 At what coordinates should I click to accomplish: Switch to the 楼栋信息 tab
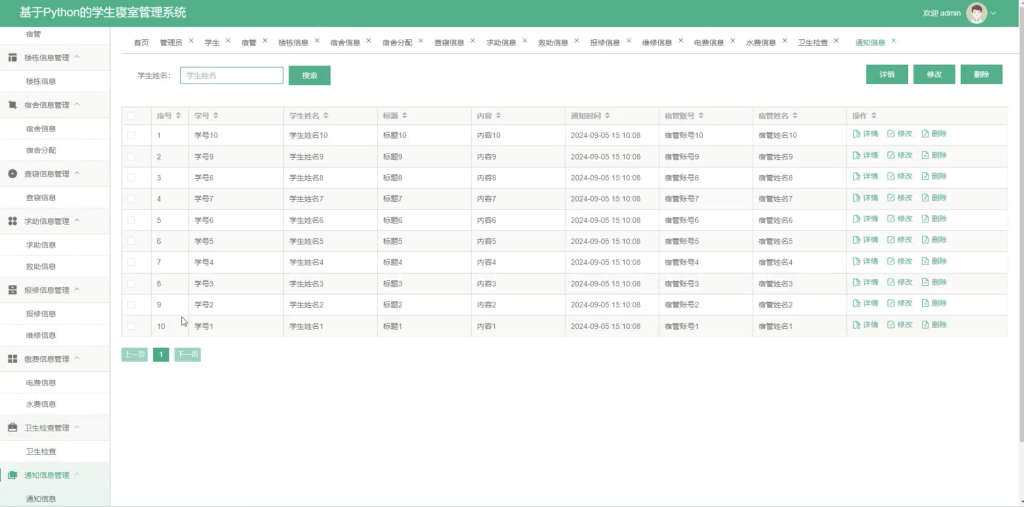pos(293,42)
